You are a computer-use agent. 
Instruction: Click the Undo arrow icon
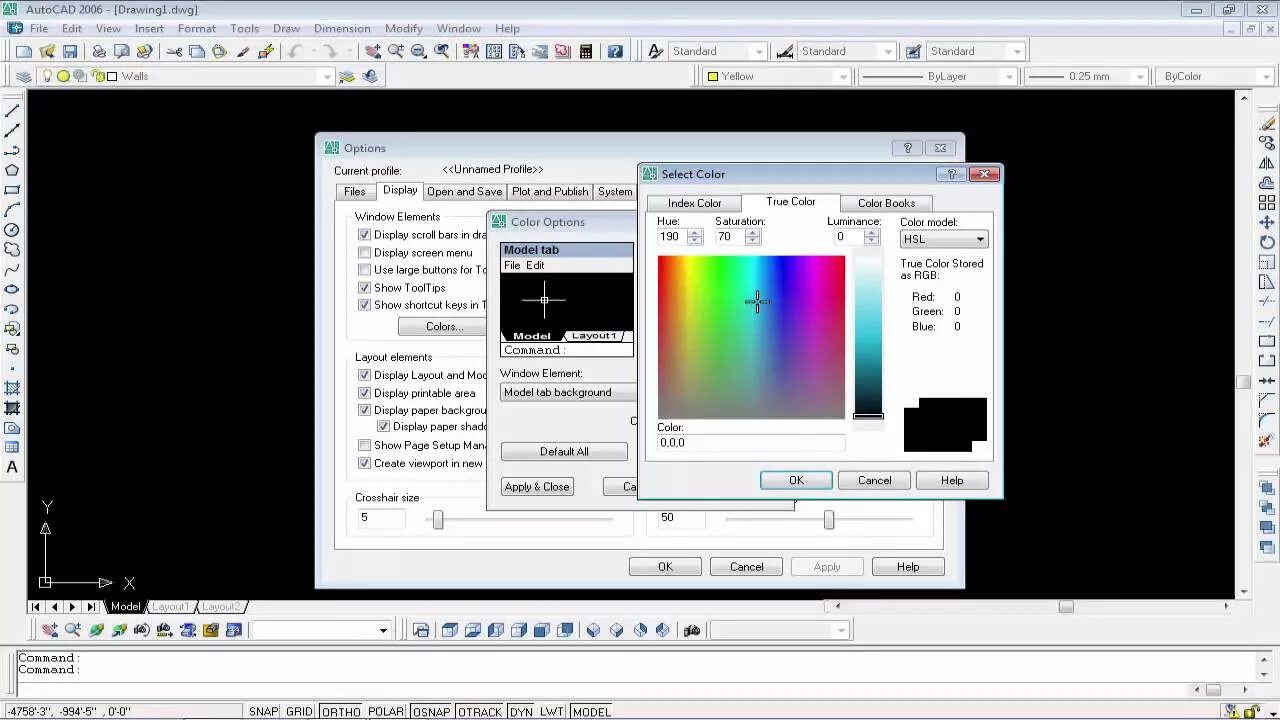point(295,51)
